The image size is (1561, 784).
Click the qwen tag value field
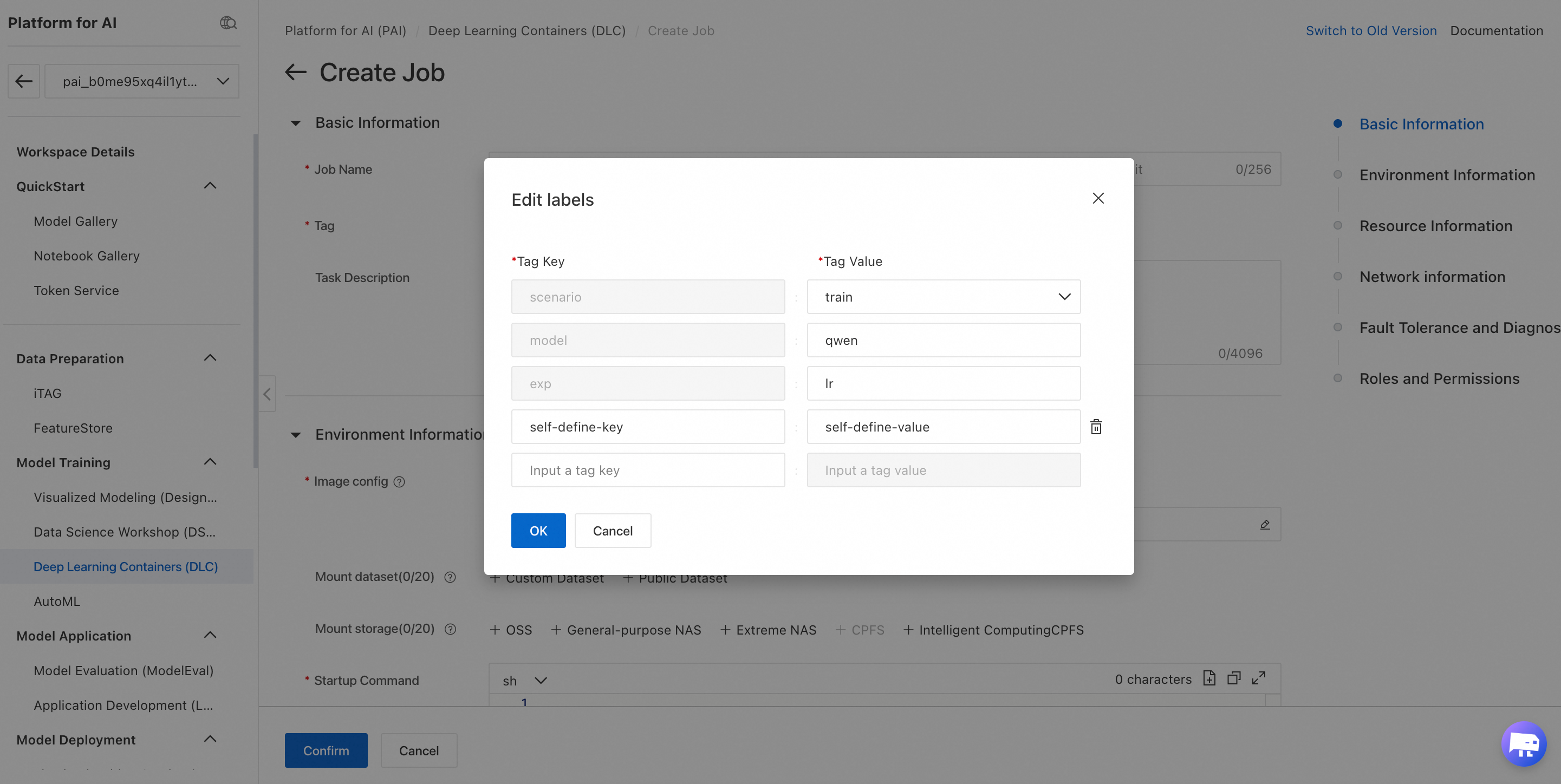[944, 340]
